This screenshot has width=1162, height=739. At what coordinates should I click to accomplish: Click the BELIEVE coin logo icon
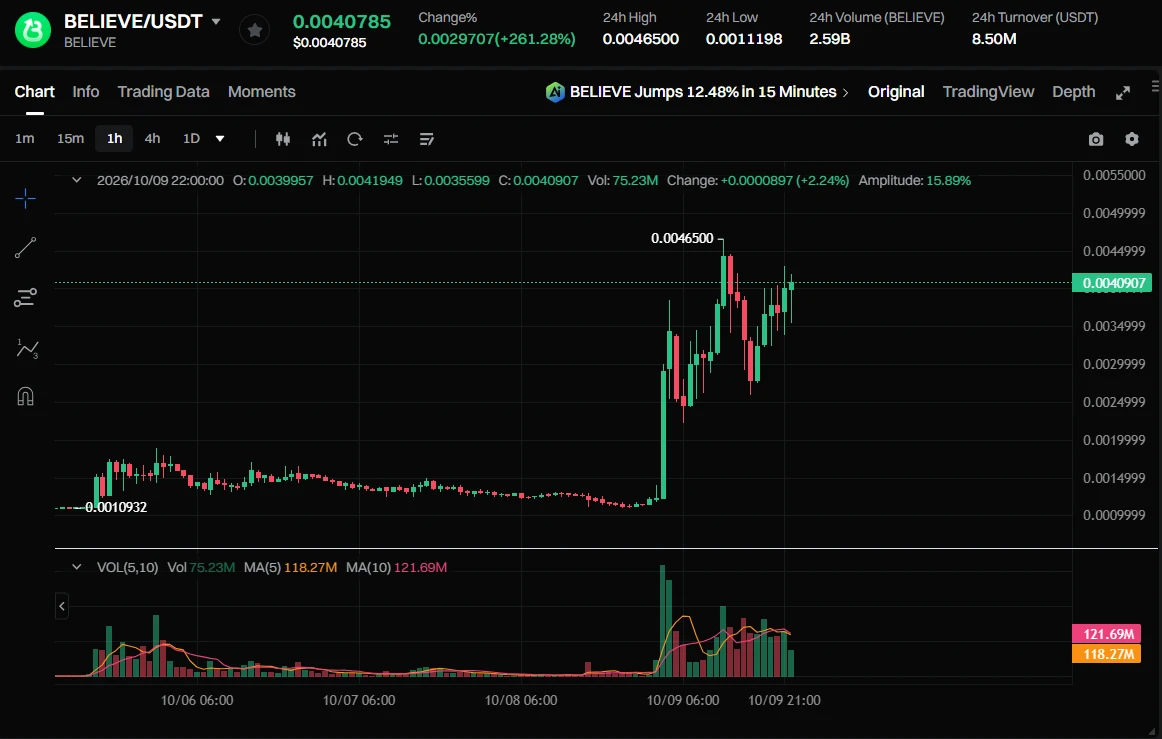tap(33, 30)
